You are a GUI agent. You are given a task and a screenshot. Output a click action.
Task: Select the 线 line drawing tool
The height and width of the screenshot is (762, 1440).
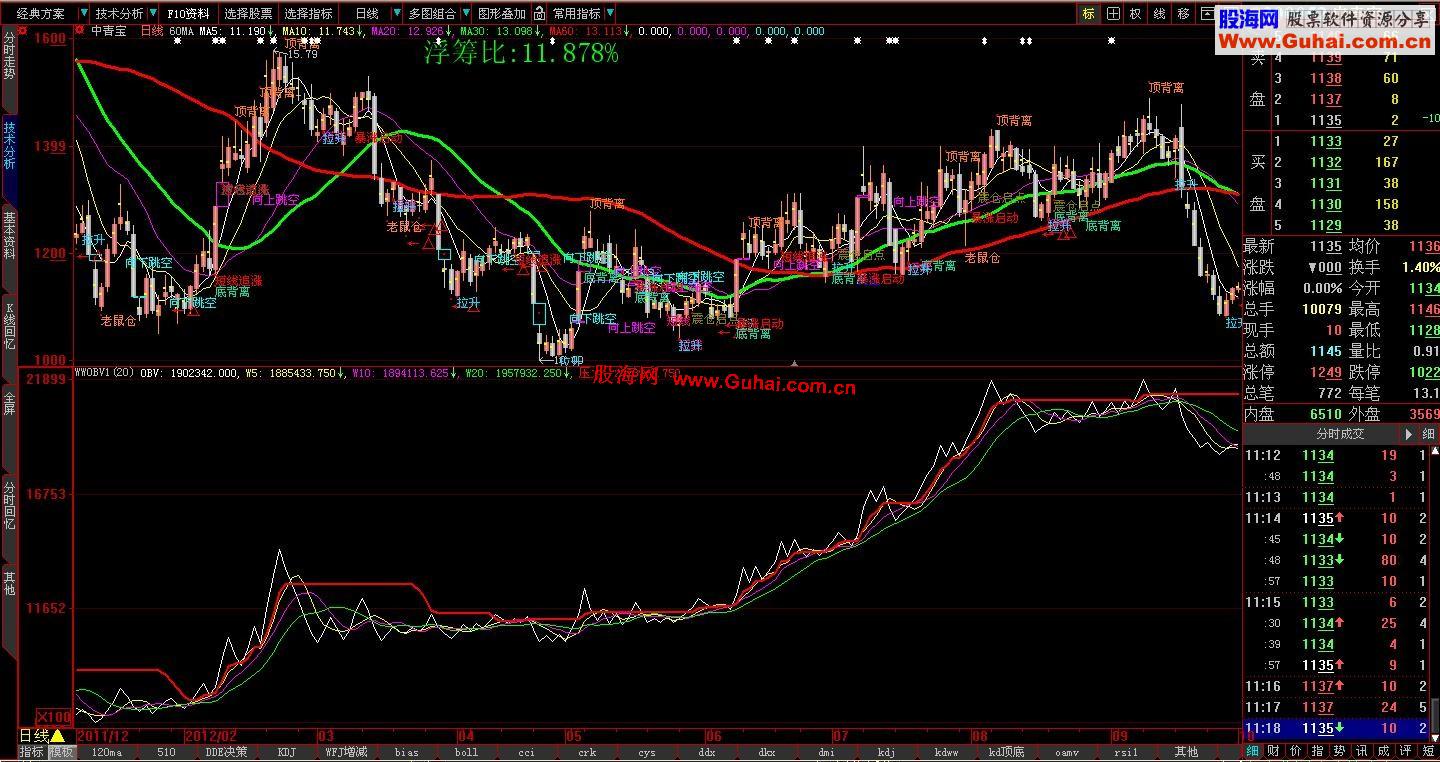click(x=1159, y=14)
